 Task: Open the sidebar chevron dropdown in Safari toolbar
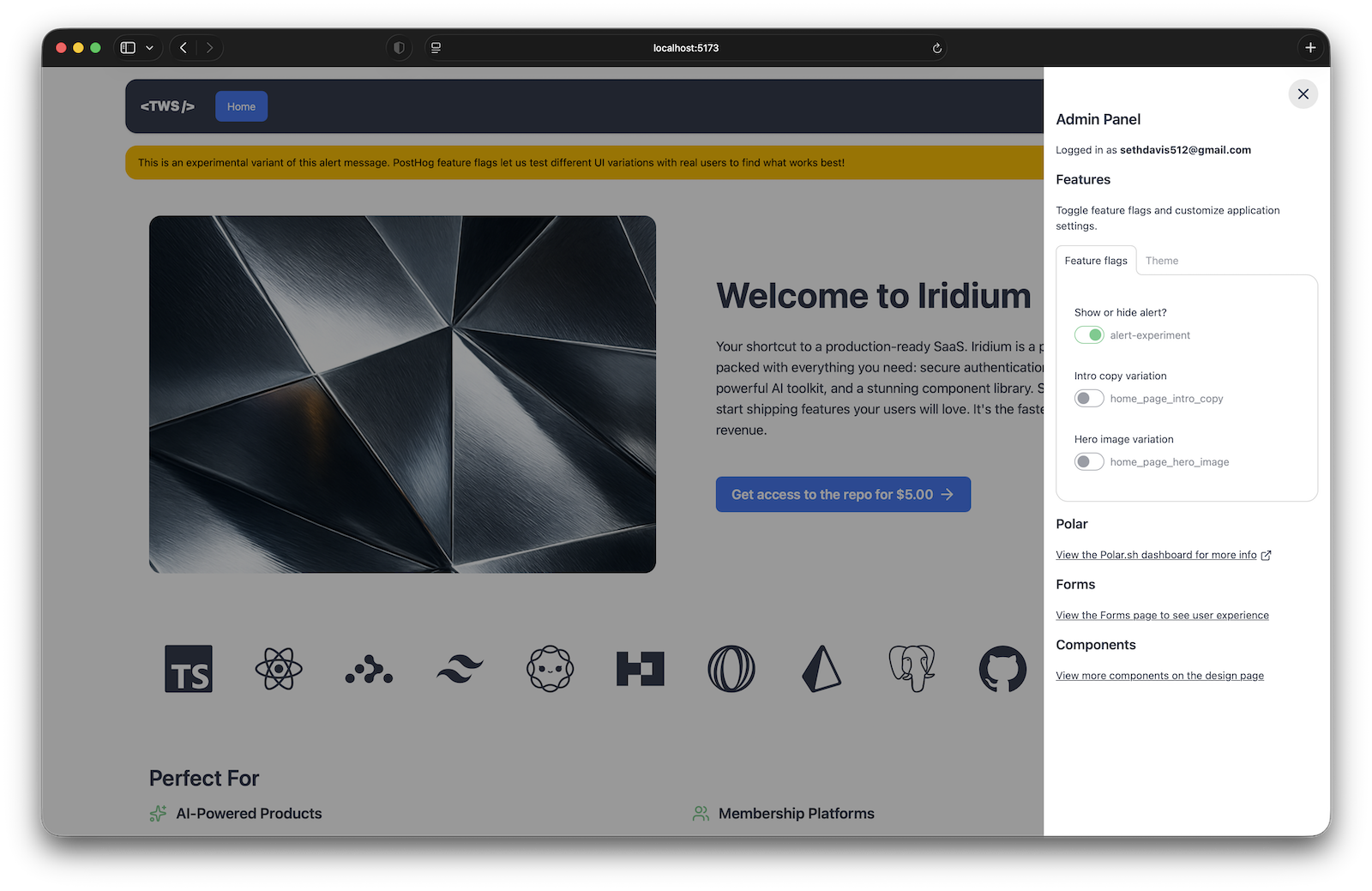tap(151, 48)
